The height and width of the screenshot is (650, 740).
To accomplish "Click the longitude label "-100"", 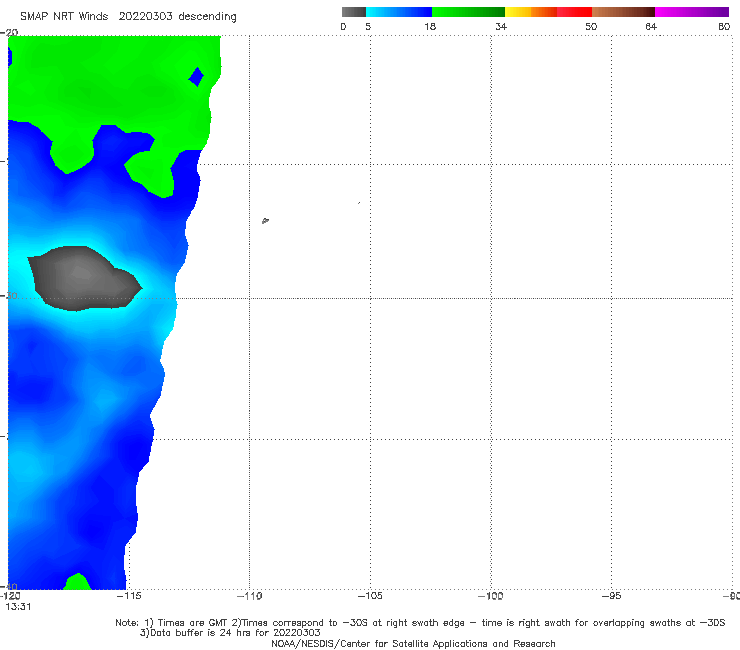I will (490, 596).
